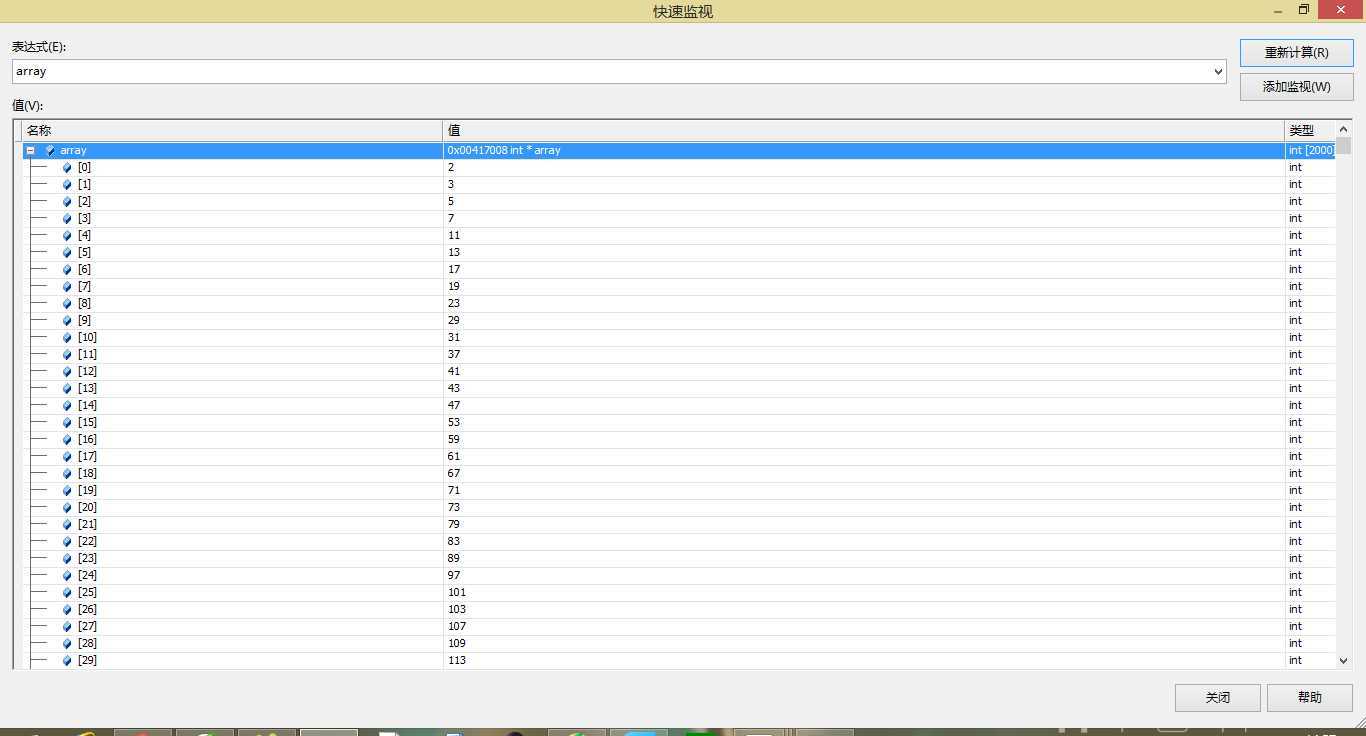Click the scrollbar down arrow
The width and height of the screenshot is (1366, 736).
click(x=1343, y=660)
